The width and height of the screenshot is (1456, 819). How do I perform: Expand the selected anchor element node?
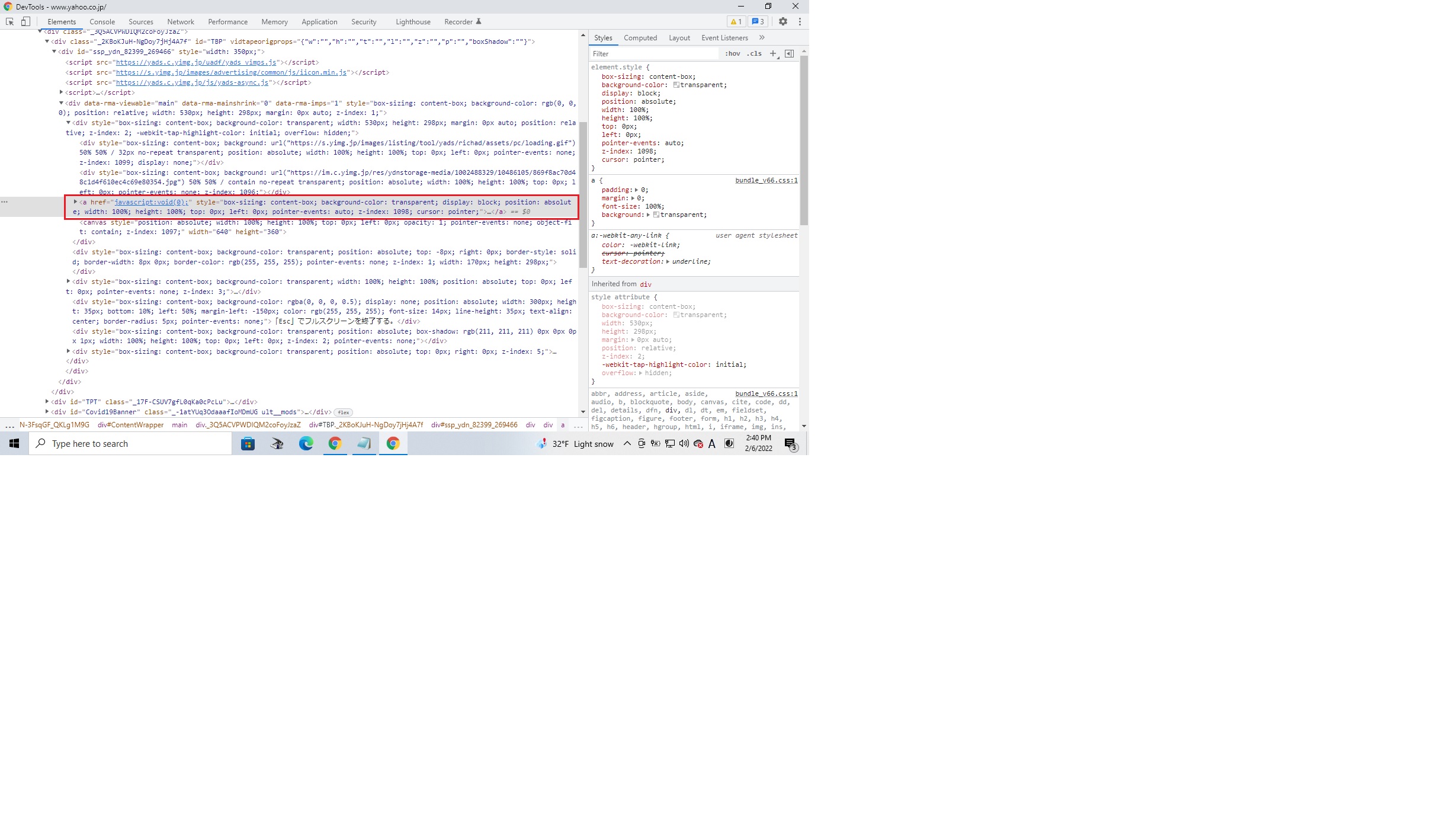(75, 202)
